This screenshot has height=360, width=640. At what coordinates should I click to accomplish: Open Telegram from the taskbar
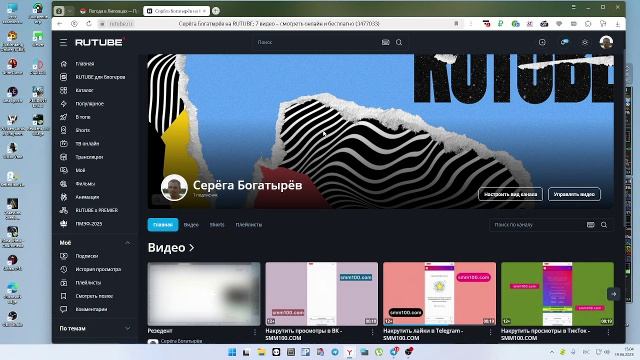coord(335,352)
